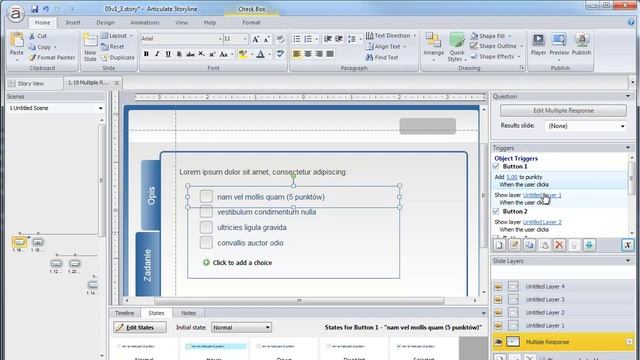The width and height of the screenshot is (640, 360).
Task: Click the Find Text command
Action: point(382,58)
